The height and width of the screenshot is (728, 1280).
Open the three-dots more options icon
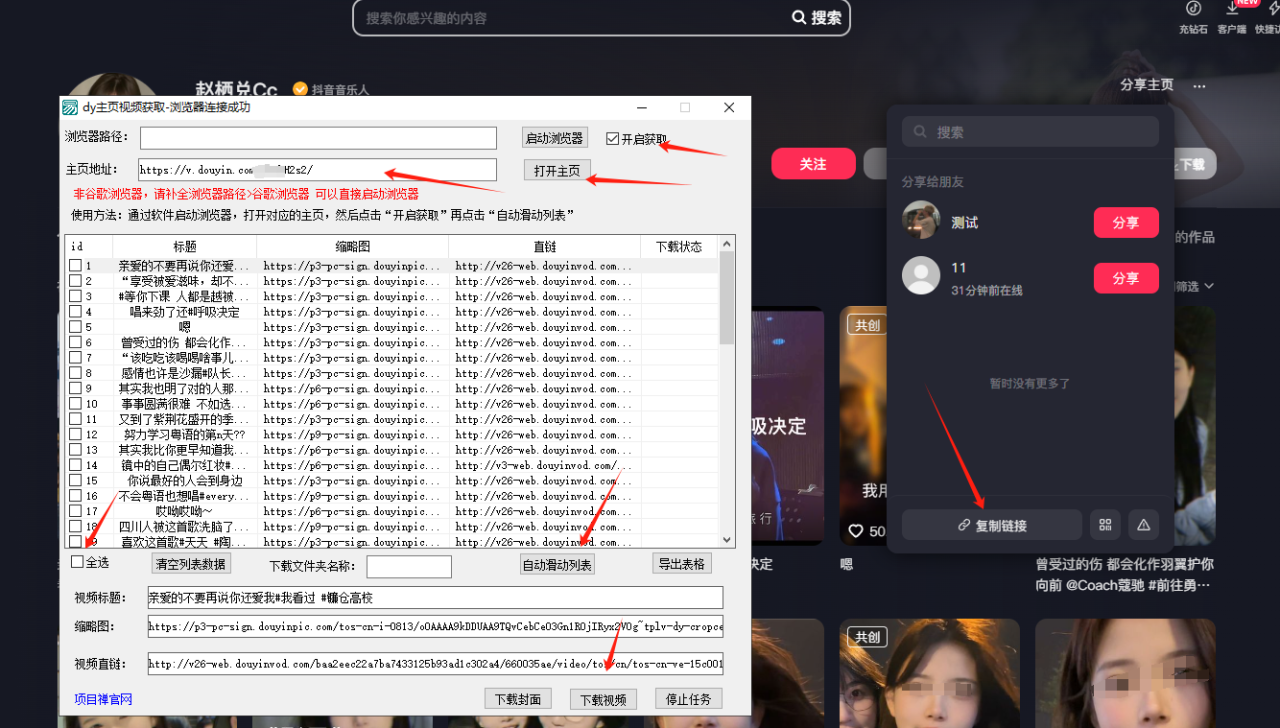[x=1199, y=86]
